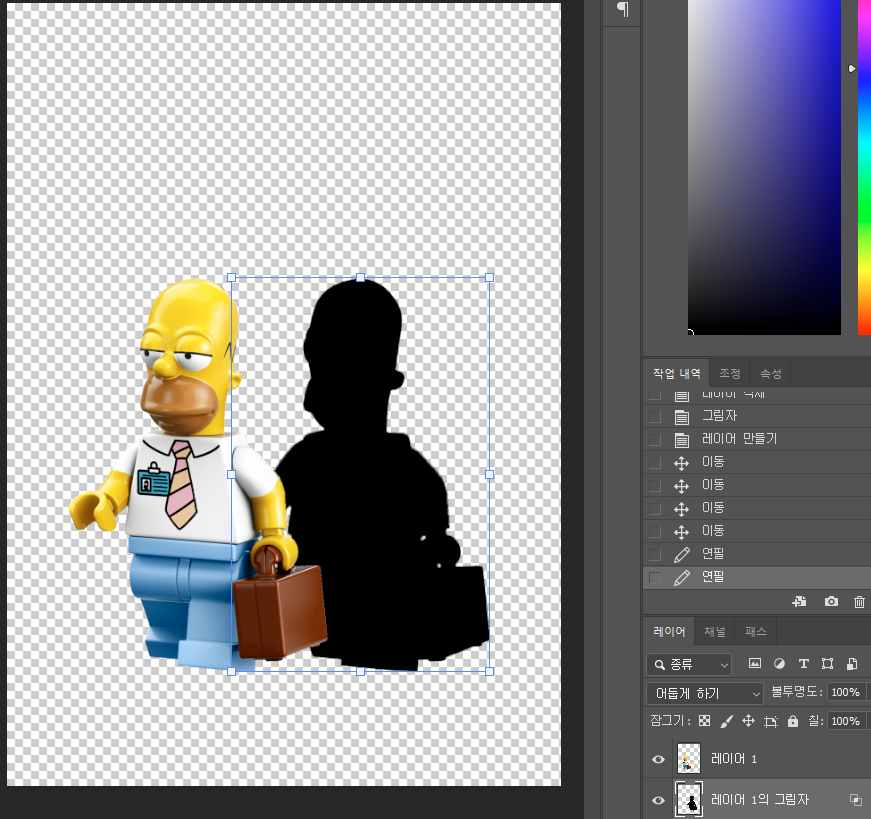The width and height of the screenshot is (871, 819).
Task: Switch to the 조정 tab
Action: pyautogui.click(x=729, y=373)
